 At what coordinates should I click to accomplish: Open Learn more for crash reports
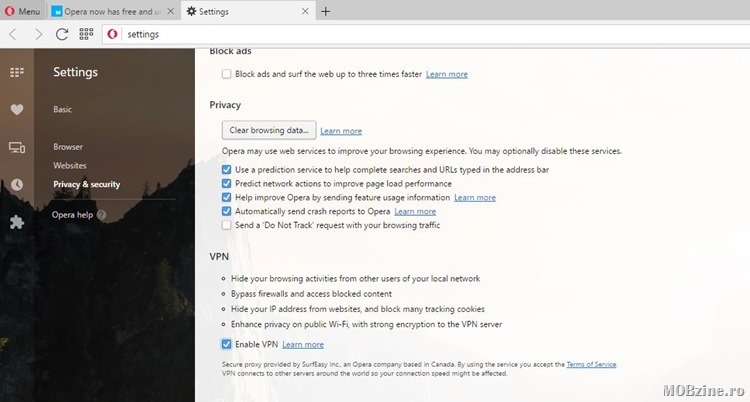[x=415, y=211]
